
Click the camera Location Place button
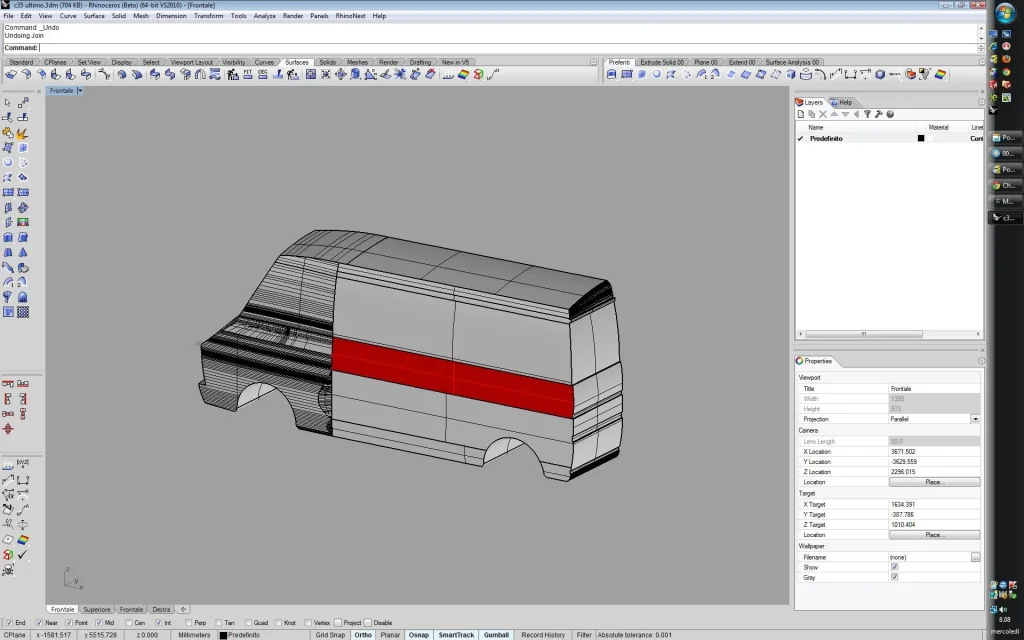[x=934, y=482]
